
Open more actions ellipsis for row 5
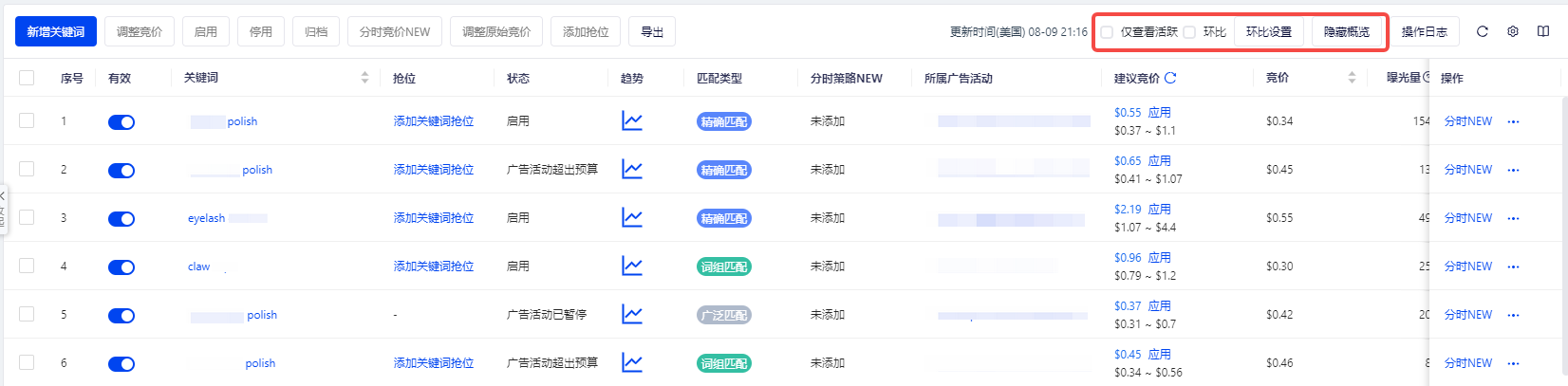tap(1513, 315)
